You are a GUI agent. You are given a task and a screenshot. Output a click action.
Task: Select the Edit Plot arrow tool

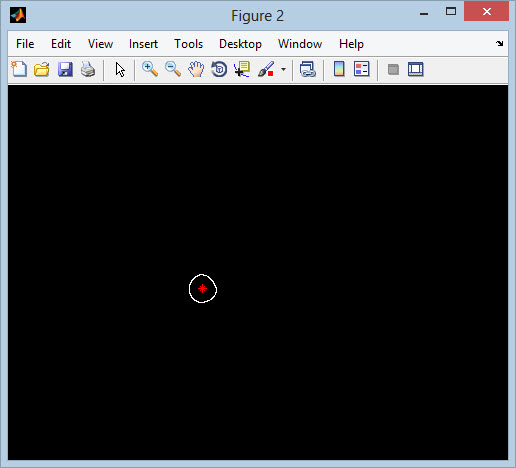pos(120,70)
